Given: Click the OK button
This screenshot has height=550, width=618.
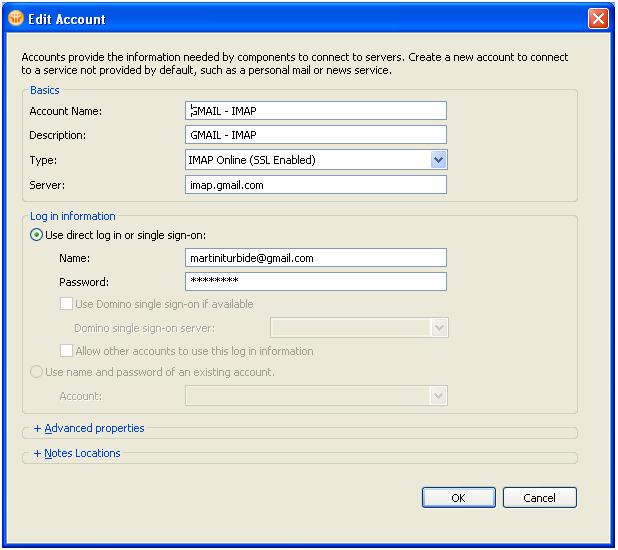Looking at the screenshot, I should tap(459, 498).
